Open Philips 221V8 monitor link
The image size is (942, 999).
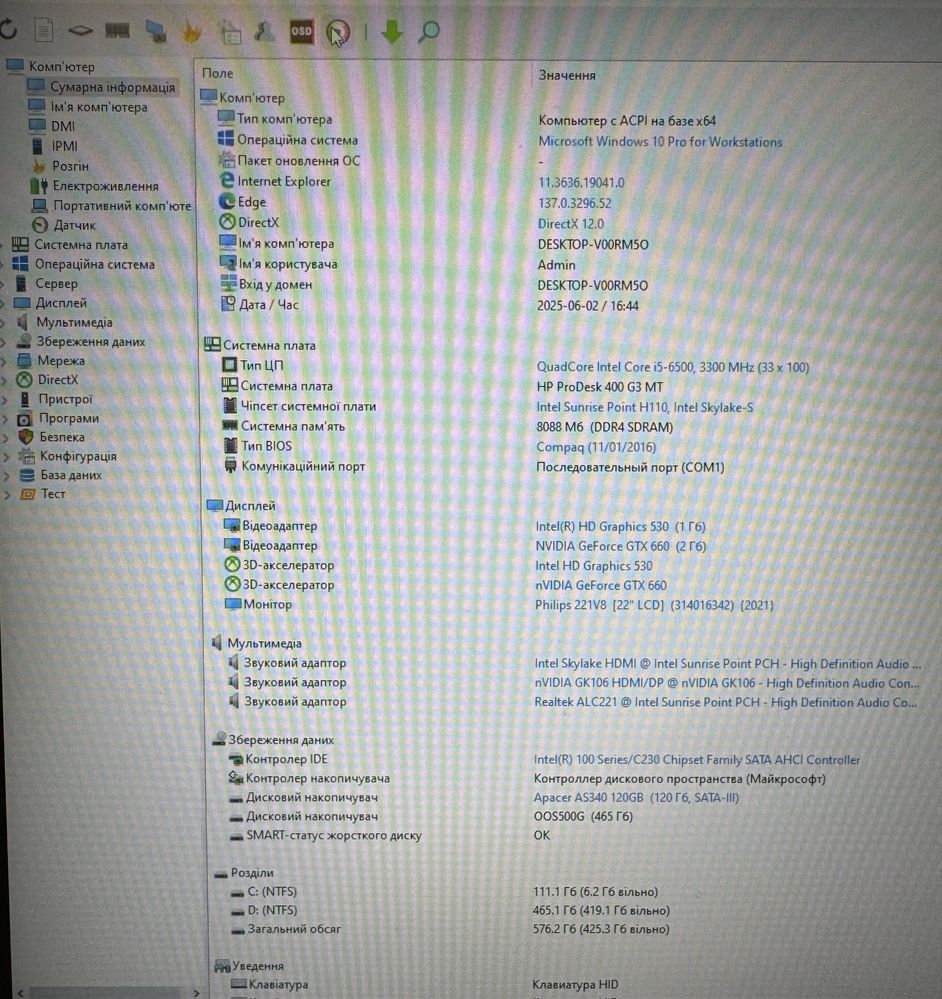[654, 605]
